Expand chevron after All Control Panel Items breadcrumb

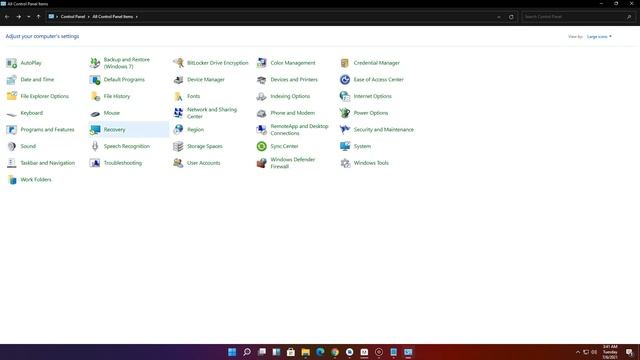137,17
